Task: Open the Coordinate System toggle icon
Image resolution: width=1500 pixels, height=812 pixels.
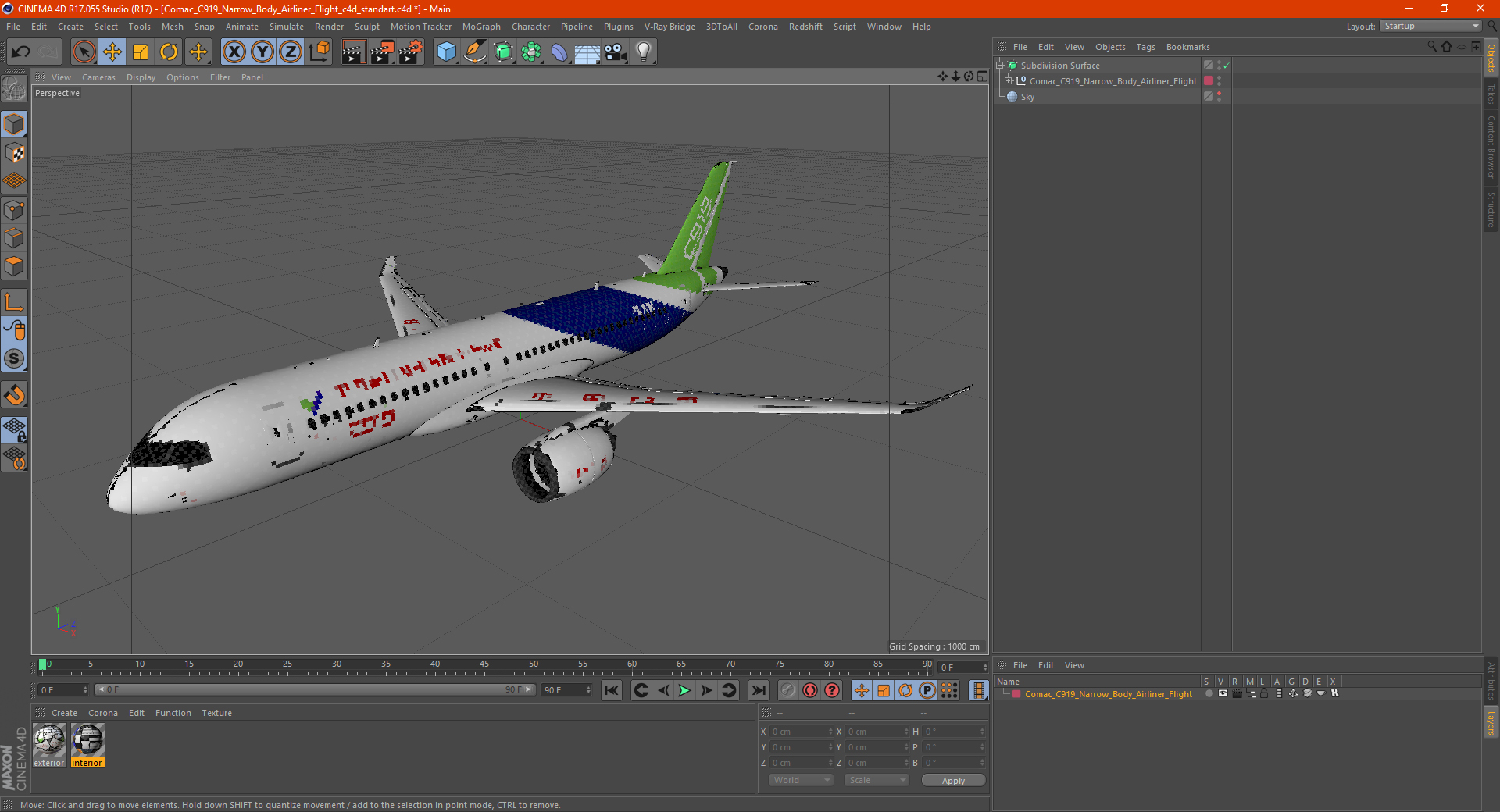Action: 319,52
